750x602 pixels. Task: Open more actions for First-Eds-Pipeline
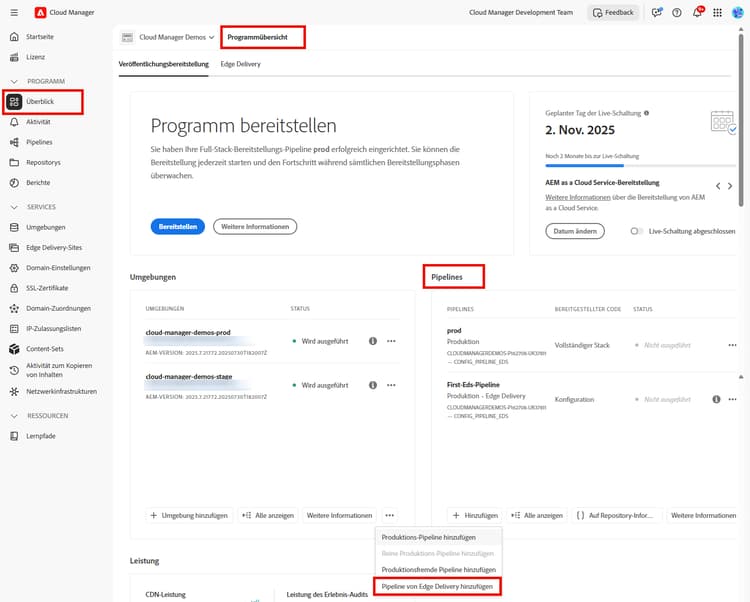pos(732,399)
